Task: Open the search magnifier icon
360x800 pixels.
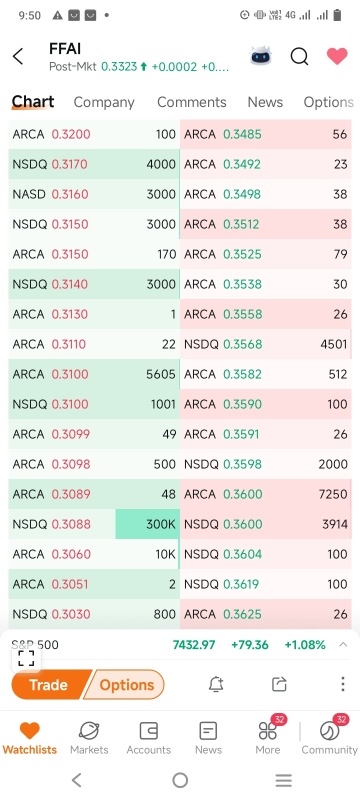Action: 299,56
